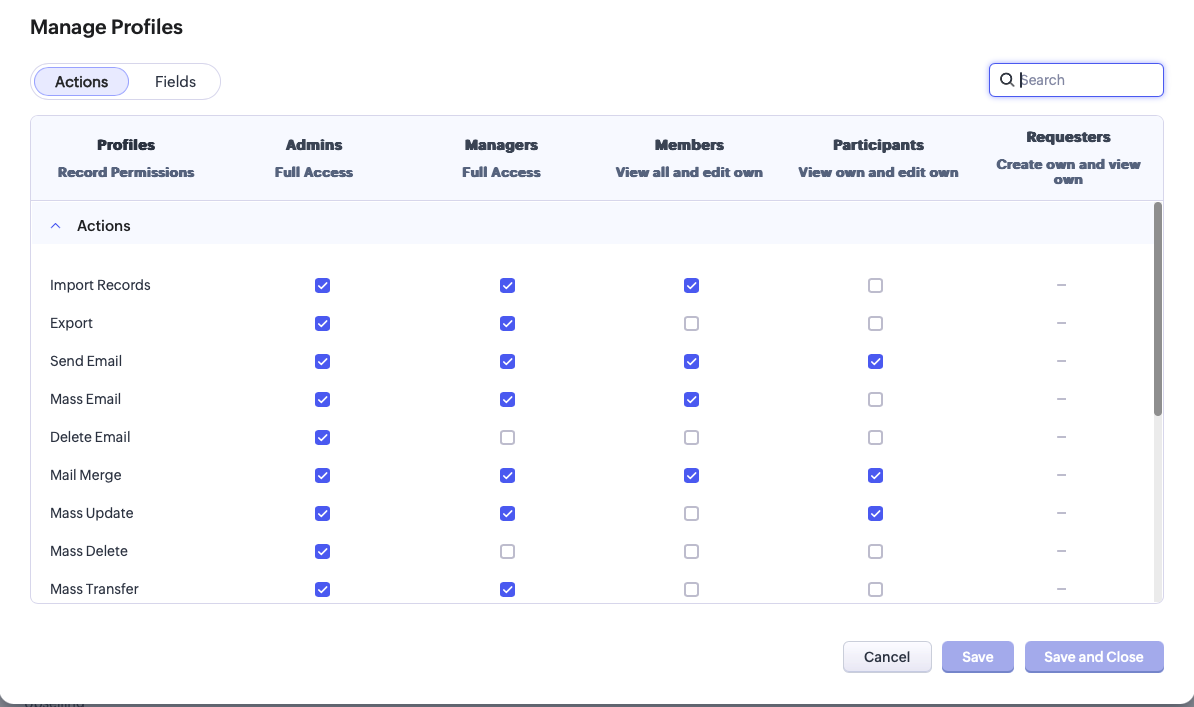The width and height of the screenshot is (1194, 707).
Task: Uncheck Send Email for Participants
Action: point(875,362)
